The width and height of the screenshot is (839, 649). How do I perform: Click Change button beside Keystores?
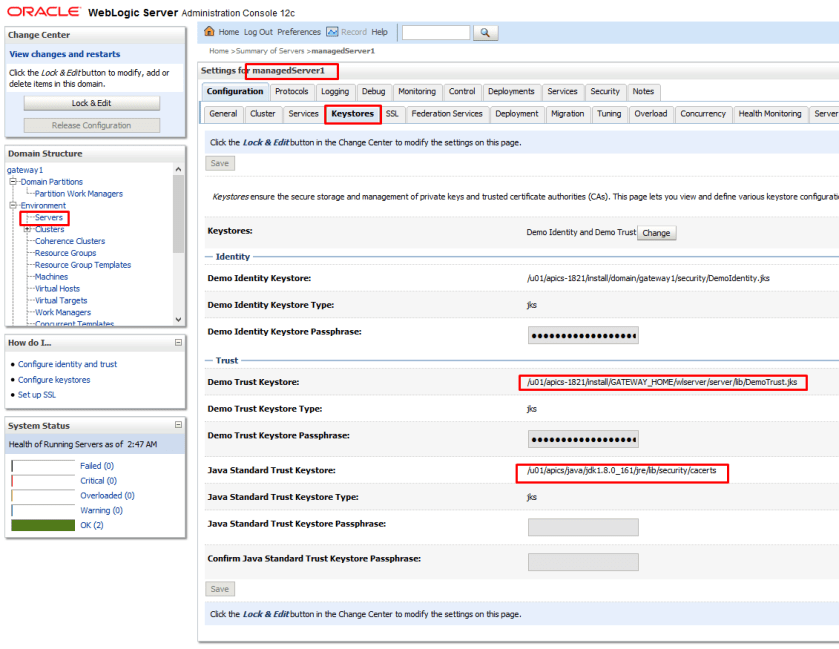click(656, 233)
